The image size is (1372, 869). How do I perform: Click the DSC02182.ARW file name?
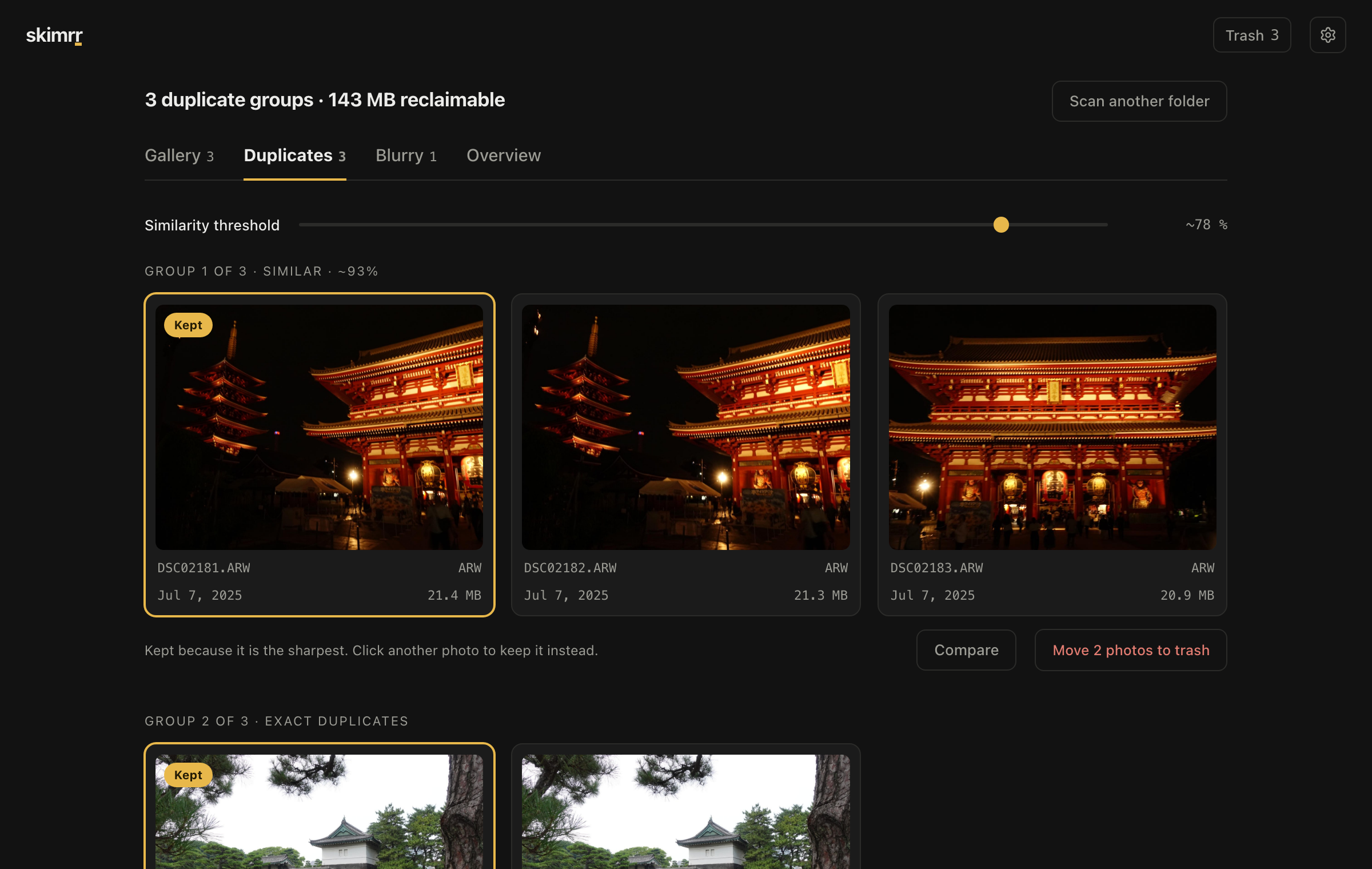(570, 568)
